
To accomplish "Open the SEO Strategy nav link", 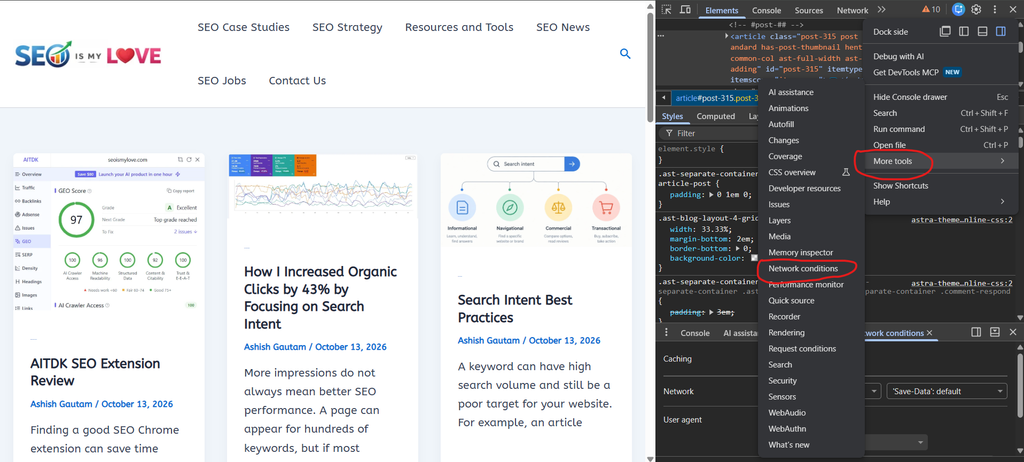I will pos(347,27).
